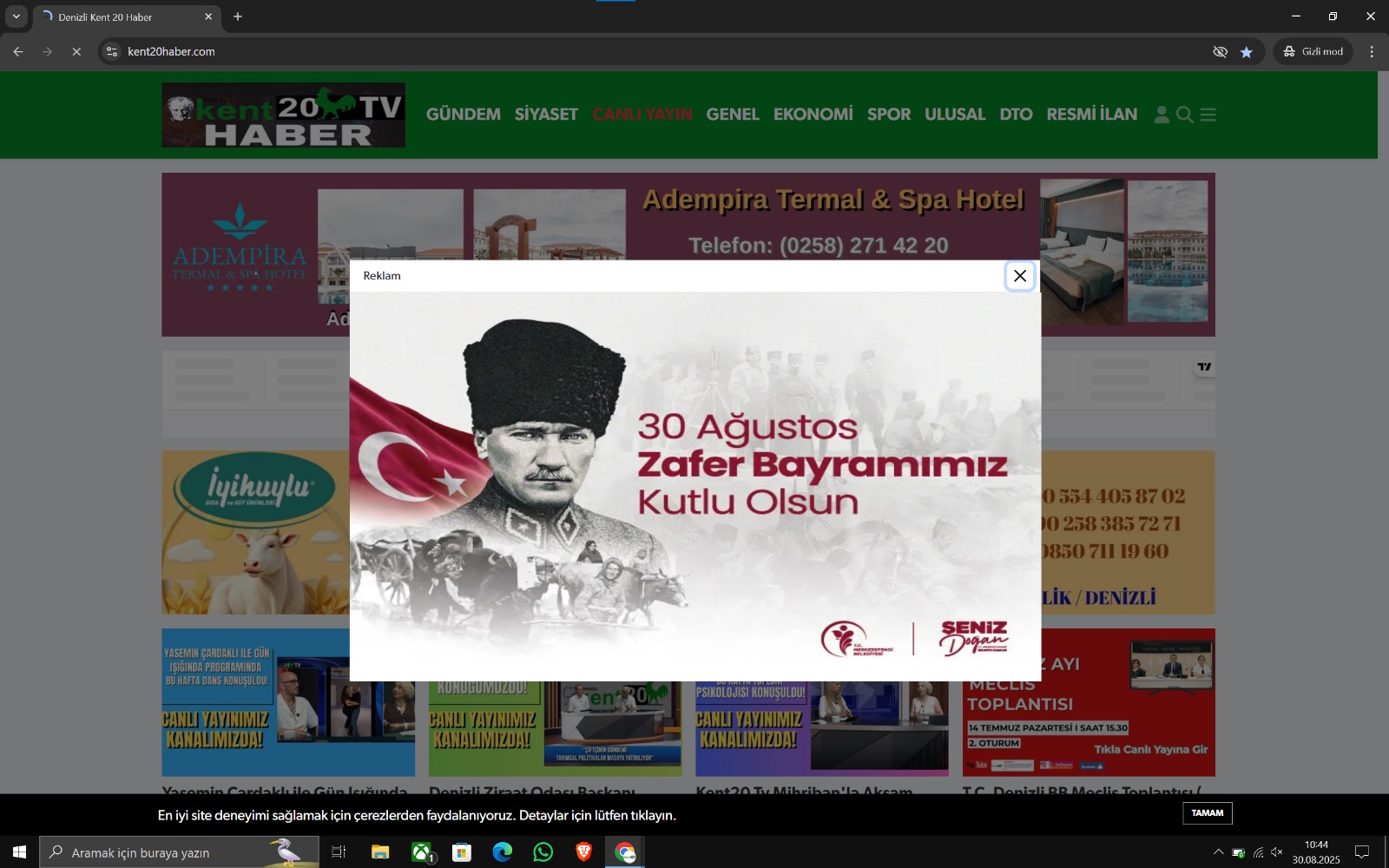Close the Reklam popup
This screenshot has width=1389, height=868.
[x=1020, y=276]
